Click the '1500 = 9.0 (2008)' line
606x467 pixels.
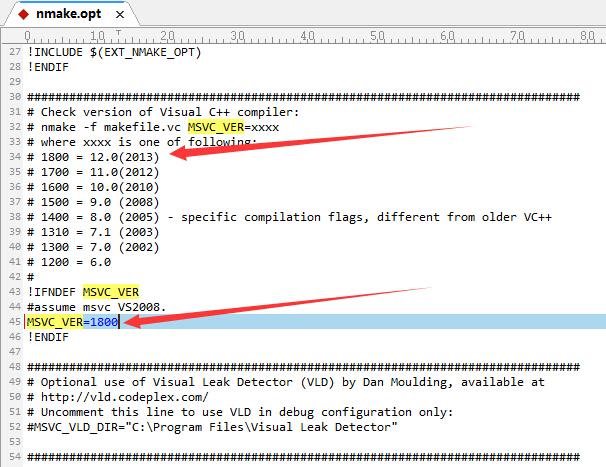click(93, 202)
